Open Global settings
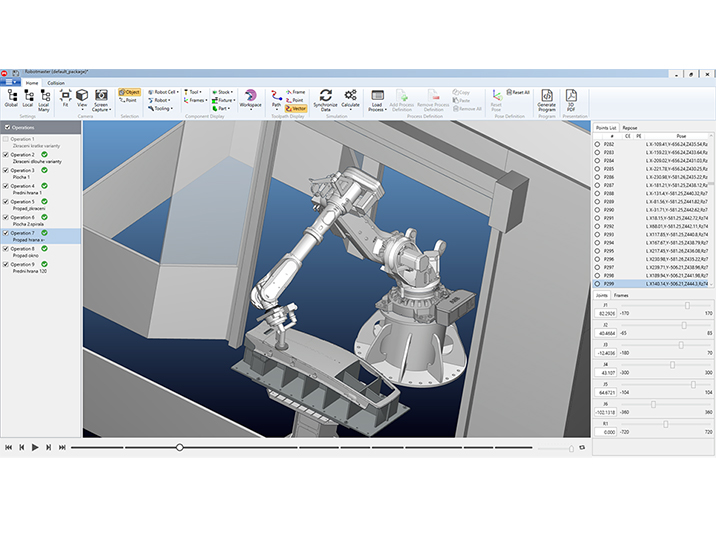 point(11,99)
